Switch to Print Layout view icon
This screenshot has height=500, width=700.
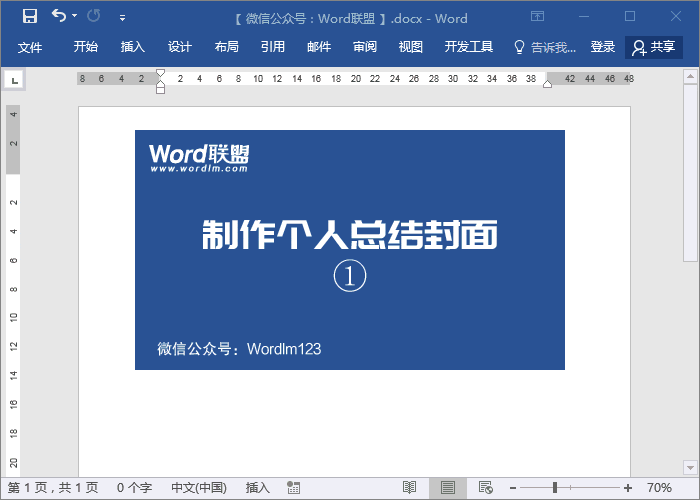(x=448, y=488)
